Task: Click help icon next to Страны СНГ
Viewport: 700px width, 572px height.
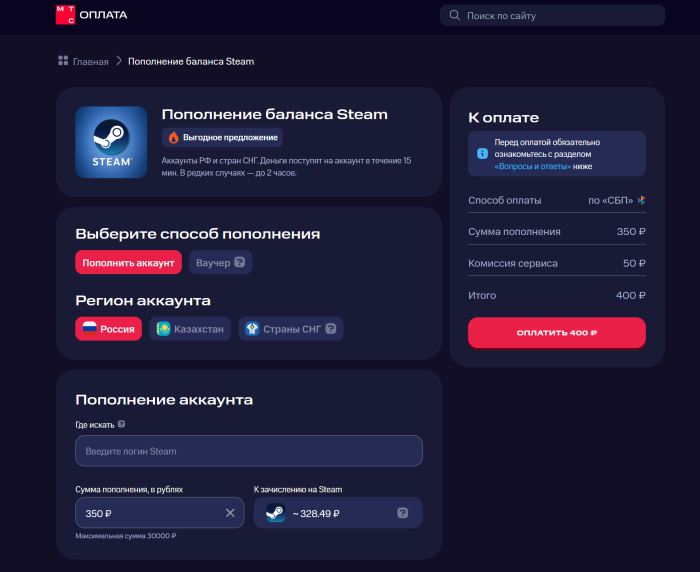Action: click(x=330, y=329)
